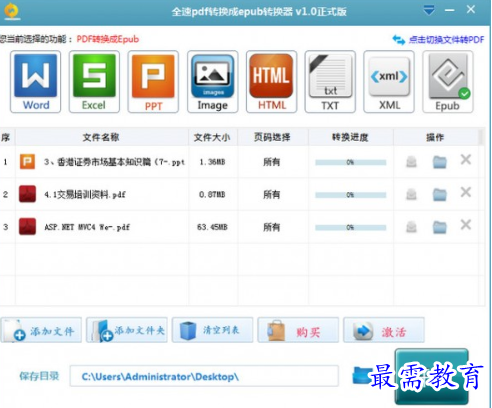Select file name 4.1交易培训资料.pdf
The height and width of the screenshot is (408, 492).
click(85, 194)
